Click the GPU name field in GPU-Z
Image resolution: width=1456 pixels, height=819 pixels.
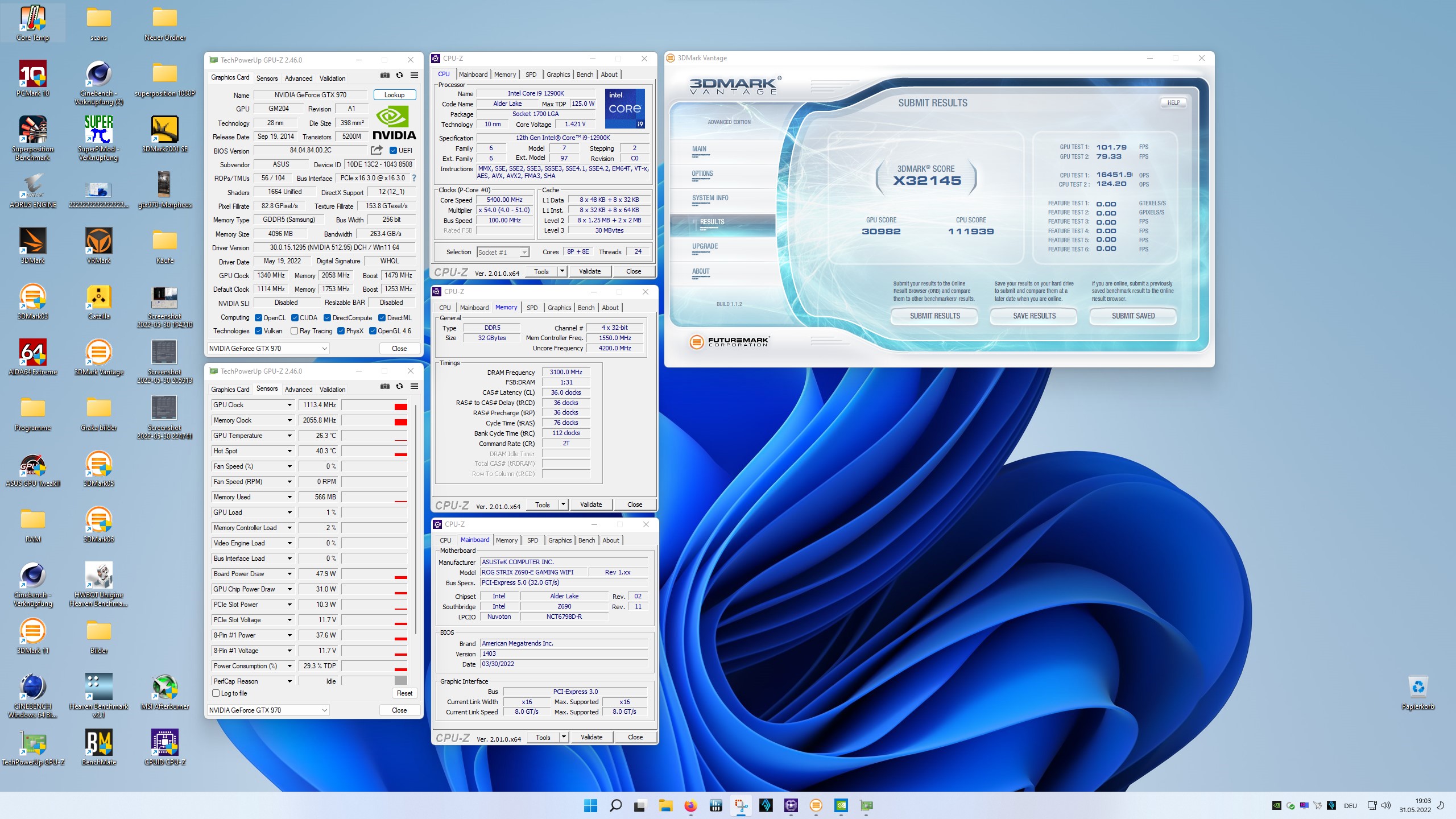pyautogui.click(x=311, y=95)
